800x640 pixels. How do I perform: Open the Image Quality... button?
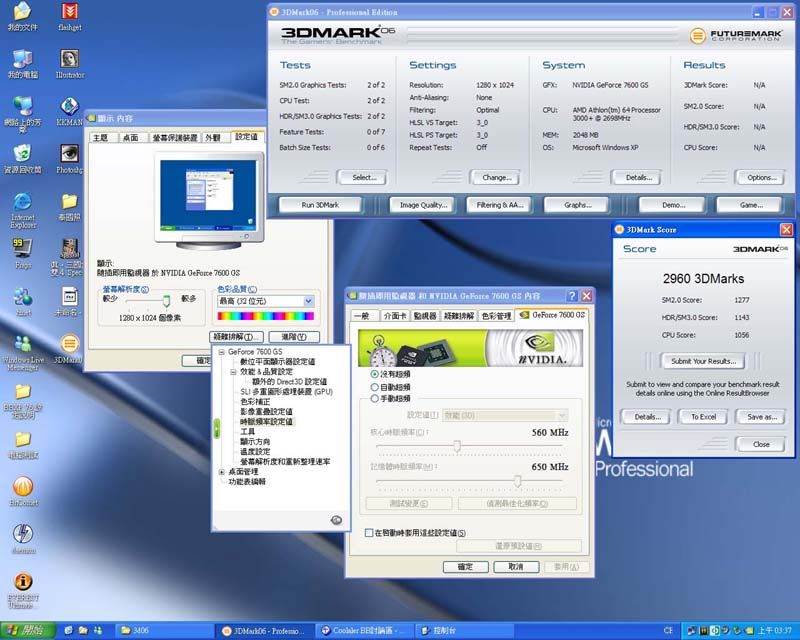pyautogui.click(x=423, y=205)
